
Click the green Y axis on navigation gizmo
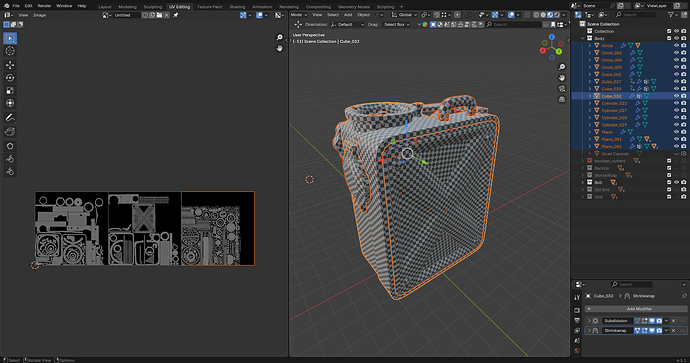(x=559, y=51)
